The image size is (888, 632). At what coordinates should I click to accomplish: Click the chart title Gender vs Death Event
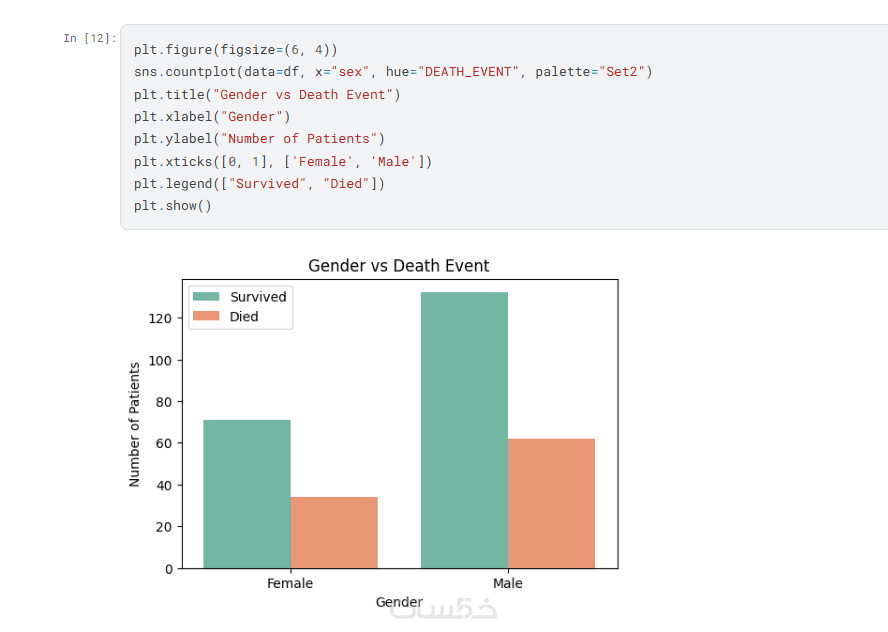[398, 266]
